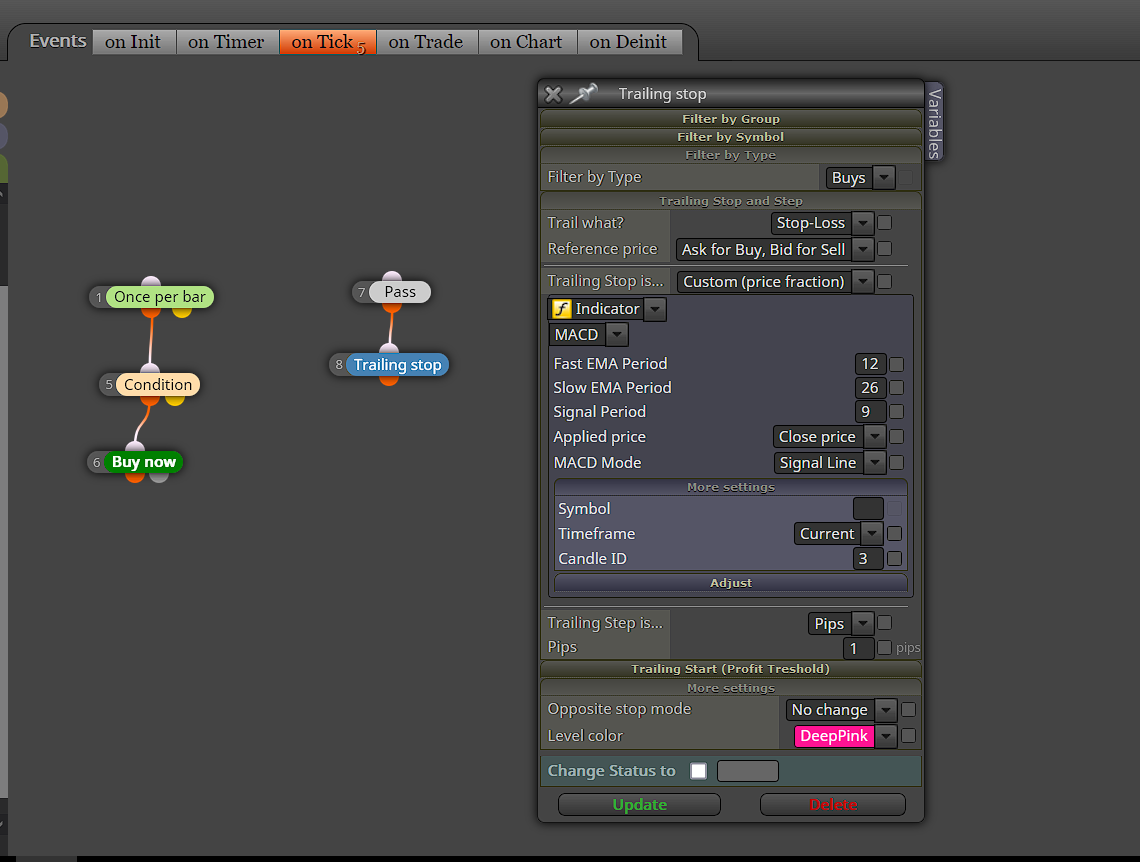Screen dimensions: 1140x862
Task: Click the Signal Period value field
Action: (x=870, y=411)
